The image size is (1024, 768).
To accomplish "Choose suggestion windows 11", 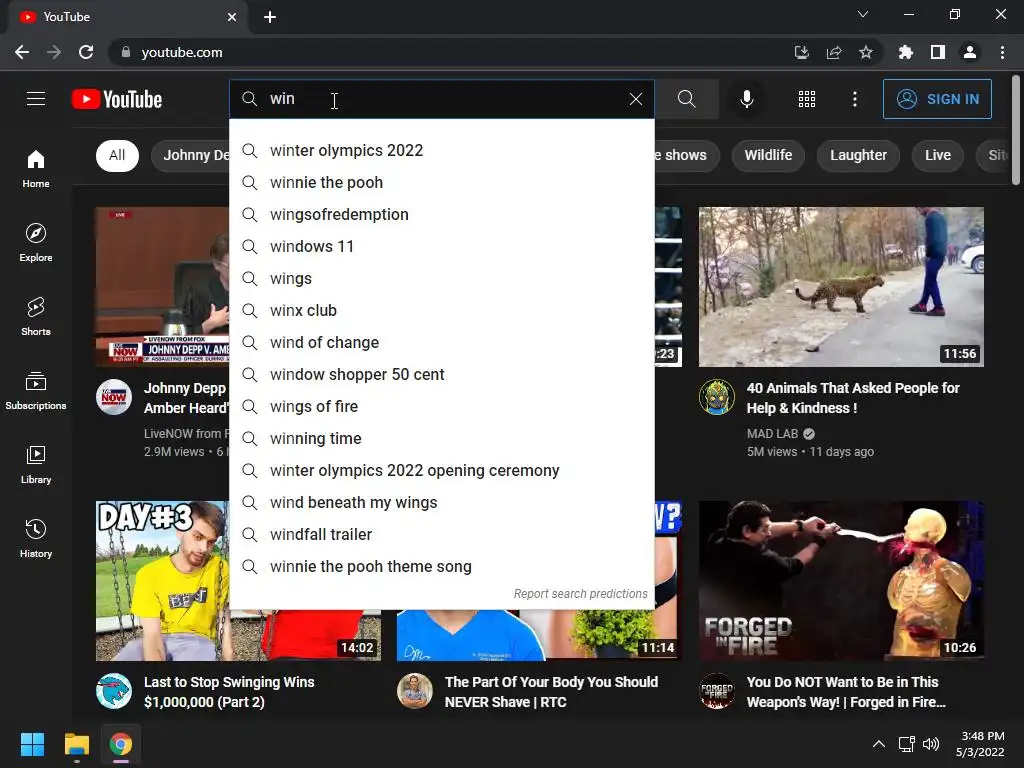I will tap(442, 246).
